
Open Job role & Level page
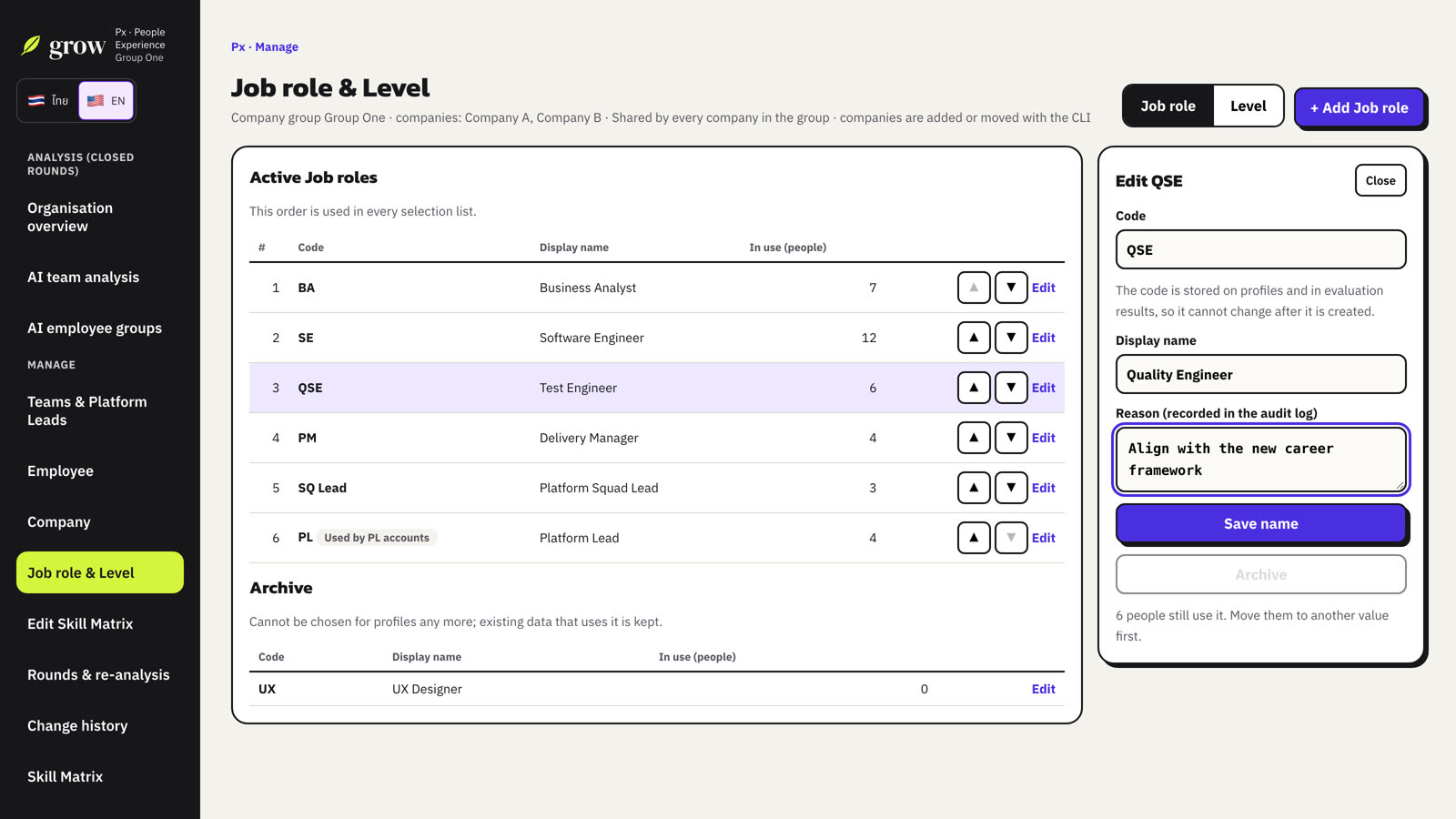(100, 572)
